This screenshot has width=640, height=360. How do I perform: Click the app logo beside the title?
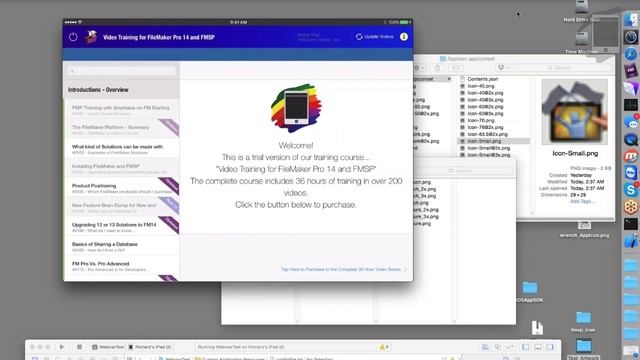tap(91, 37)
